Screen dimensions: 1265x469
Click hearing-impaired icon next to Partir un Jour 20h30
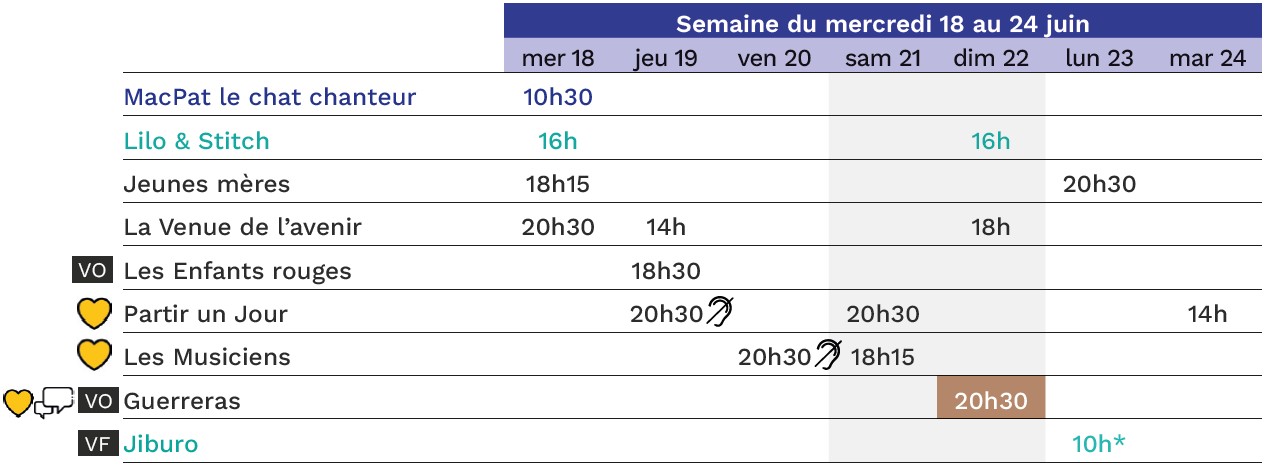point(720,312)
